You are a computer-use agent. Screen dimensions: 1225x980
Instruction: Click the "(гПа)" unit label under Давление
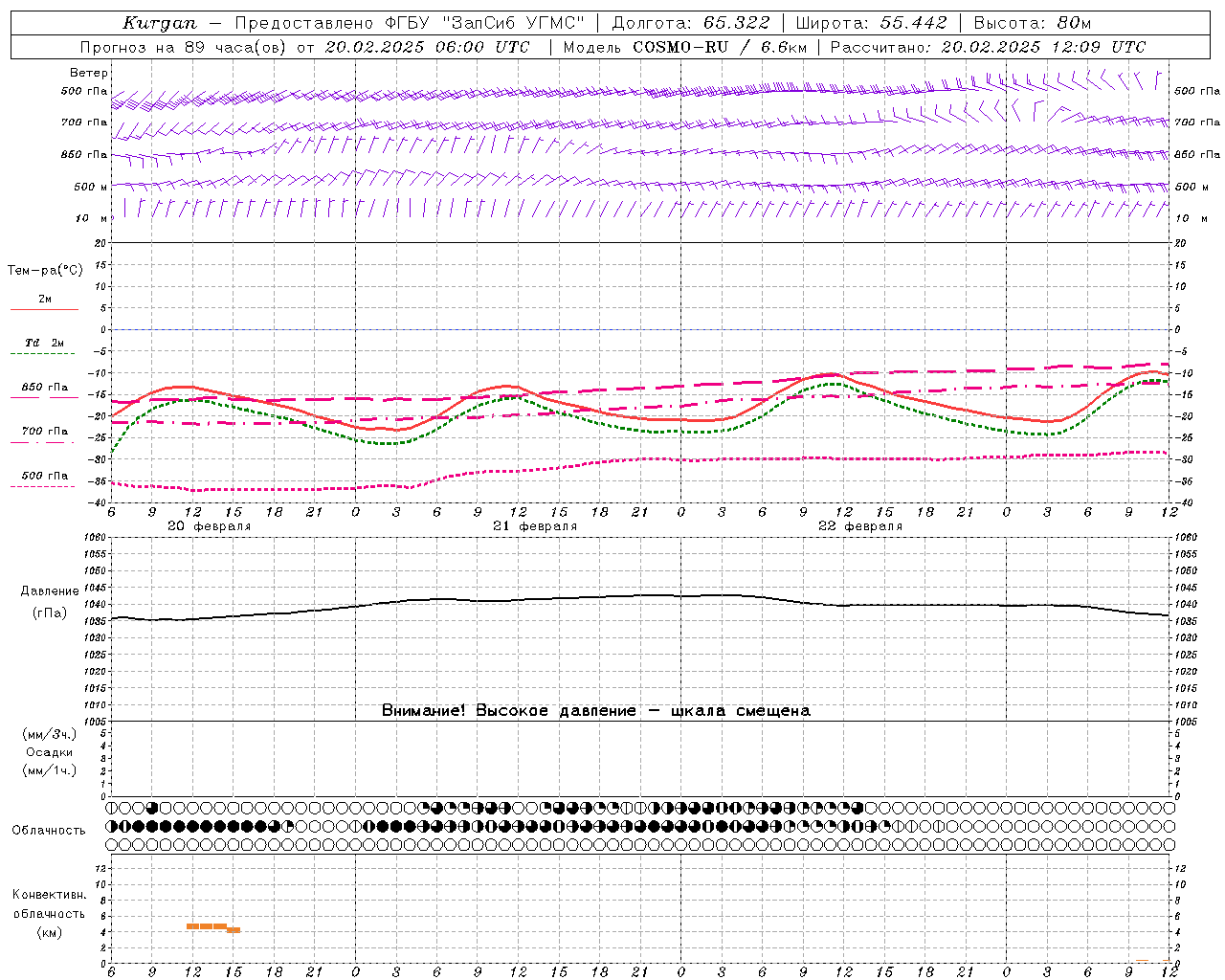coord(50,613)
